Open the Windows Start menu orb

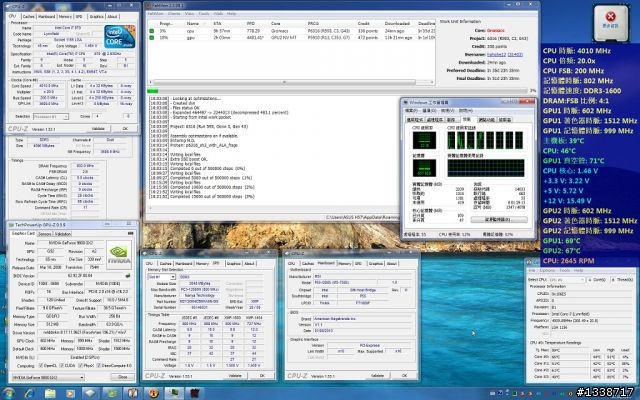click(x=8, y=393)
